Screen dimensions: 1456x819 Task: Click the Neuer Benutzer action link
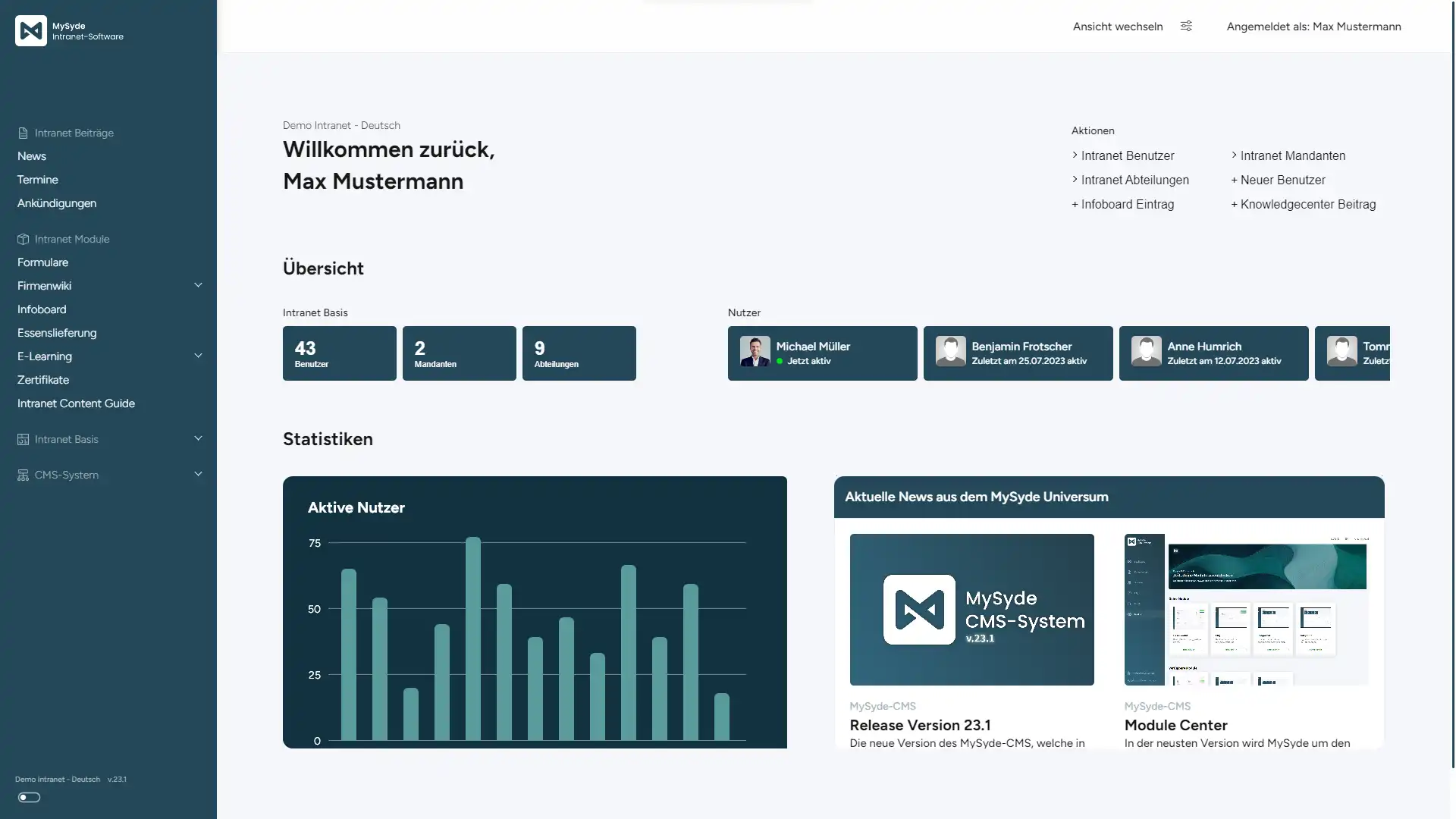click(x=1282, y=180)
